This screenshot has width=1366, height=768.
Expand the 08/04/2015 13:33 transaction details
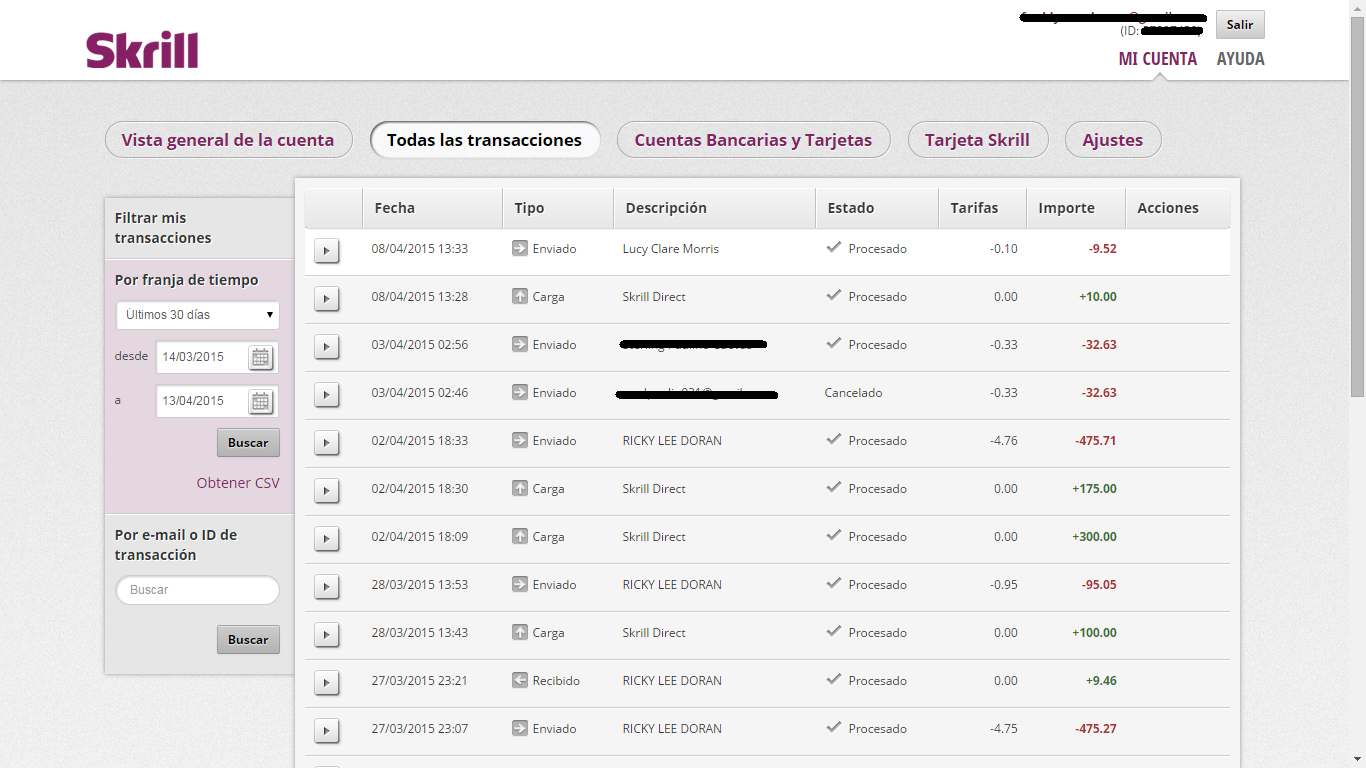click(x=327, y=250)
